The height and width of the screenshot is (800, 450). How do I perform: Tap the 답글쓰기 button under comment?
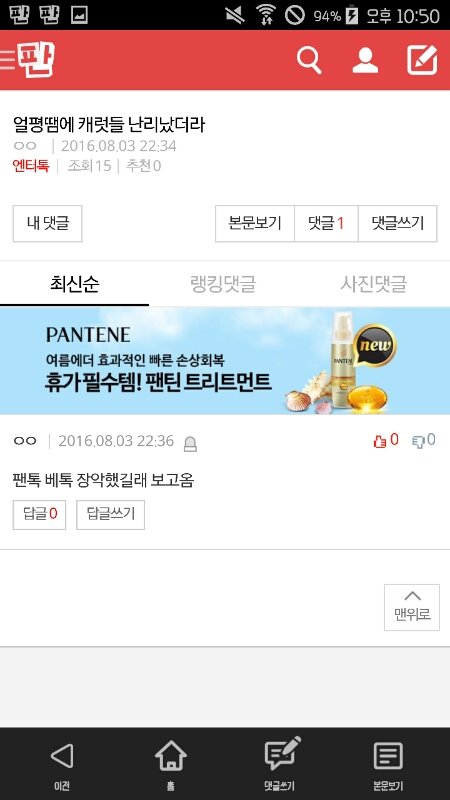pos(111,514)
